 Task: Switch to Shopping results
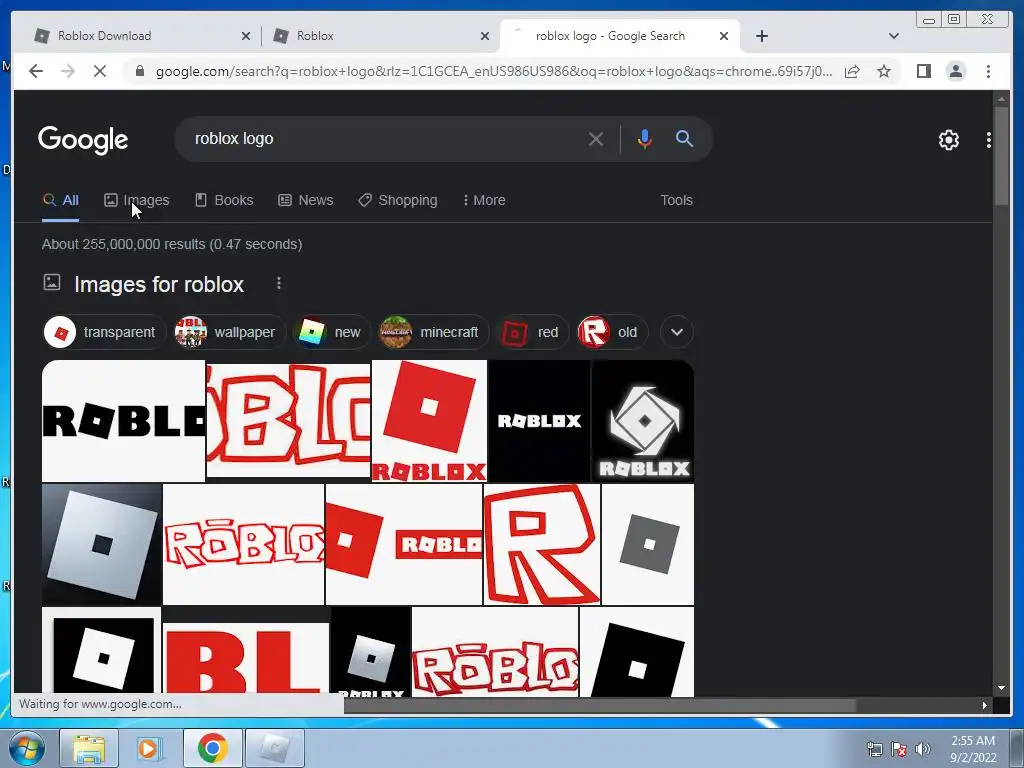pos(398,200)
